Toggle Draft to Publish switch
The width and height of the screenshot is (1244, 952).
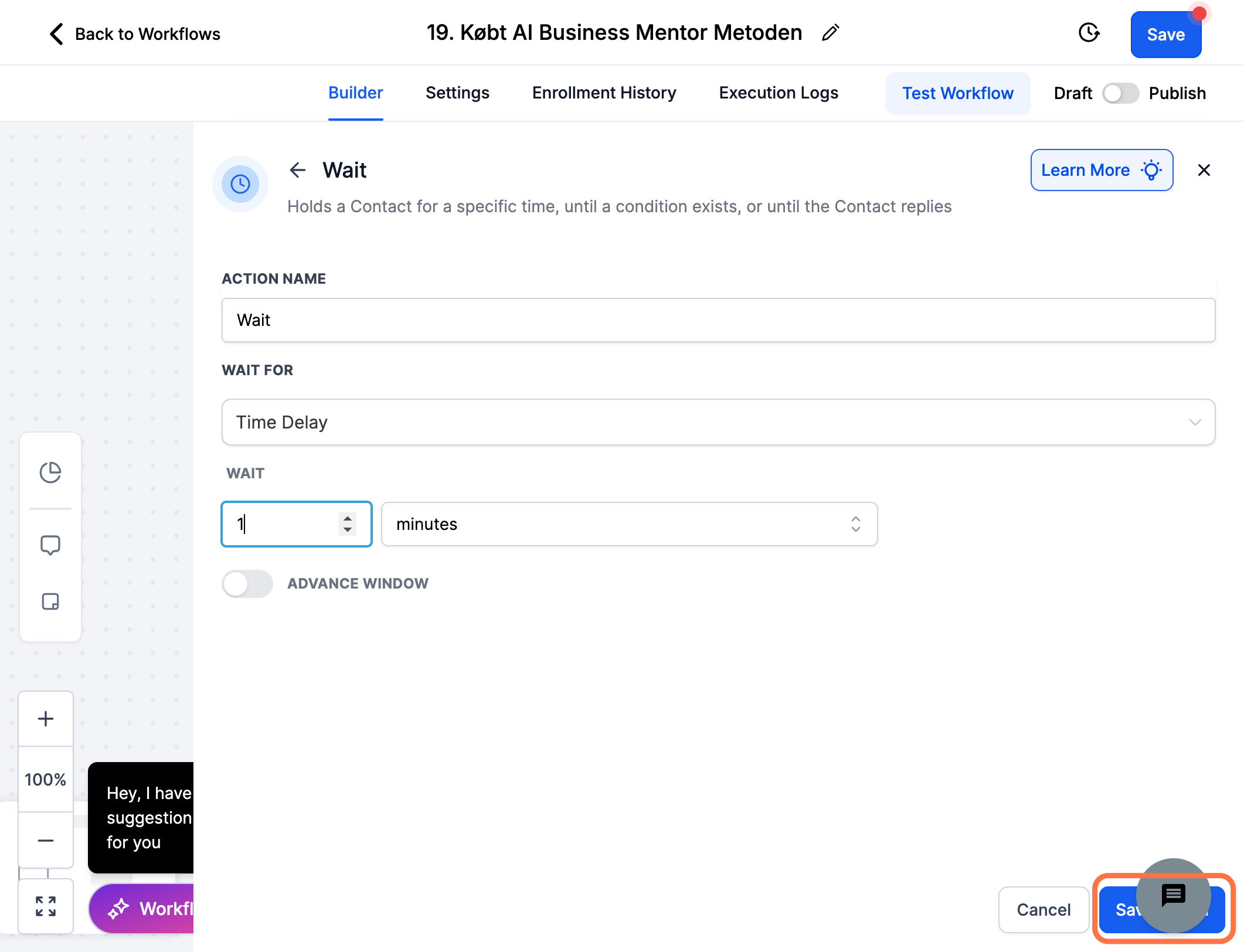tap(1120, 93)
